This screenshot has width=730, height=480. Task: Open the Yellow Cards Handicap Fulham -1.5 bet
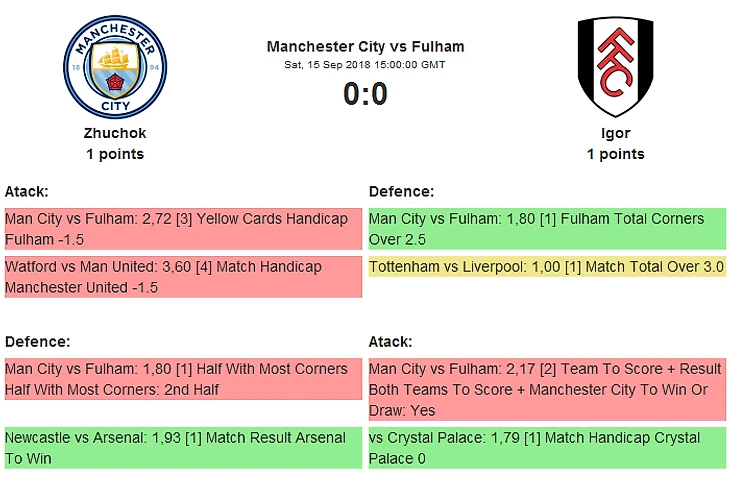(182, 229)
